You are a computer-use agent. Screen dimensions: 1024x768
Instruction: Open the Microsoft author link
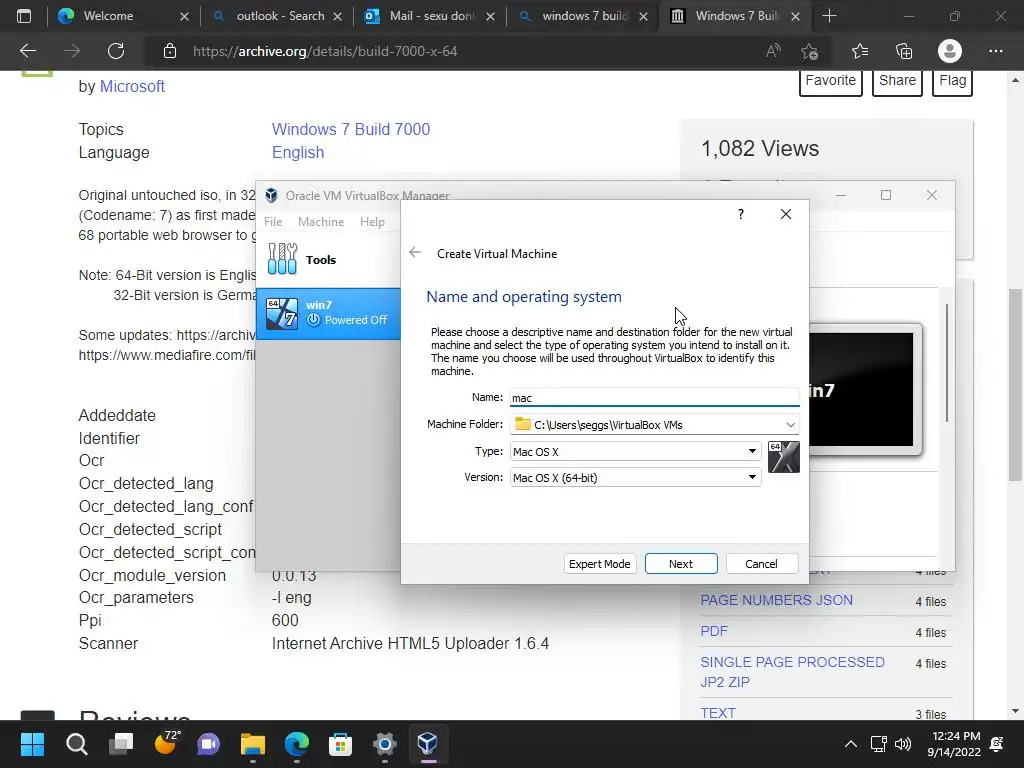132,86
